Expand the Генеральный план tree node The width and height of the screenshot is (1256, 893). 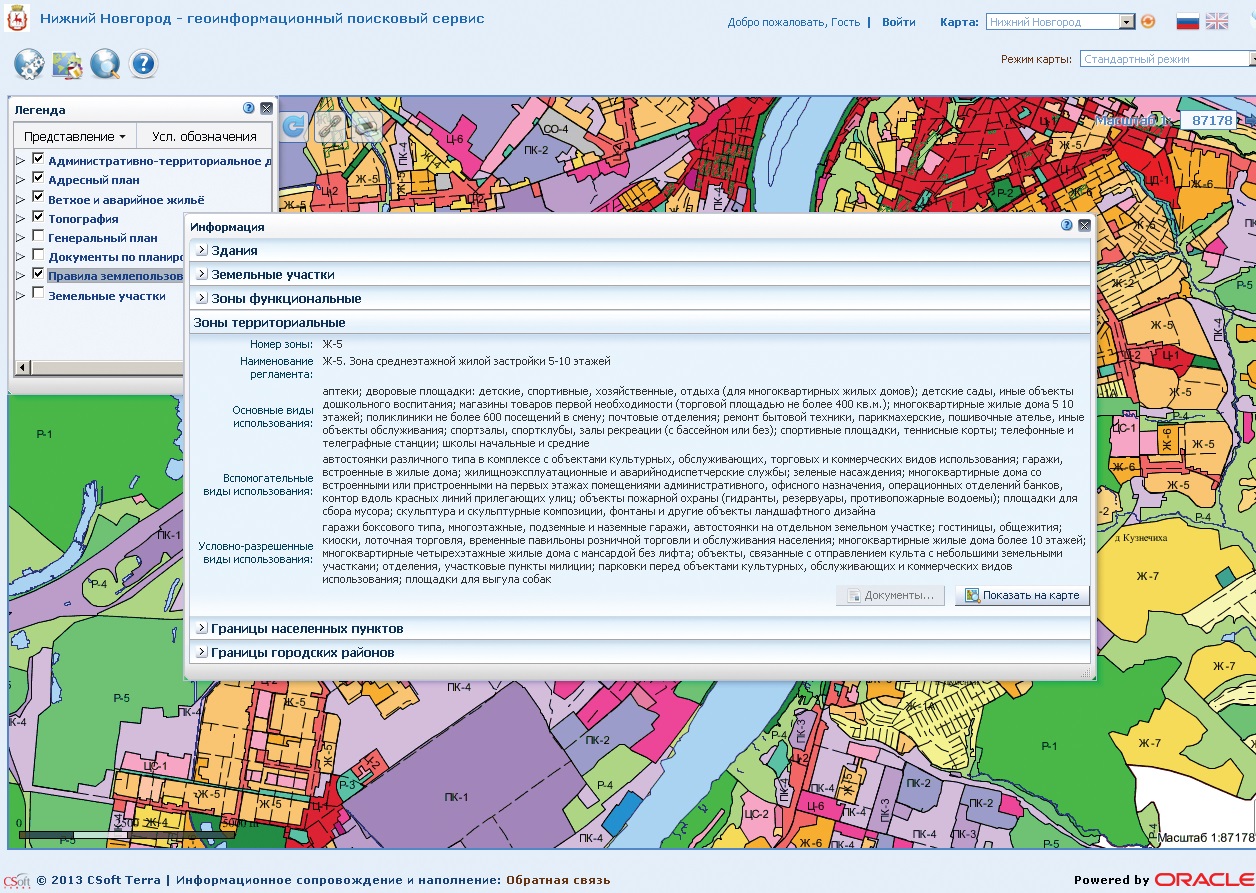point(21,238)
